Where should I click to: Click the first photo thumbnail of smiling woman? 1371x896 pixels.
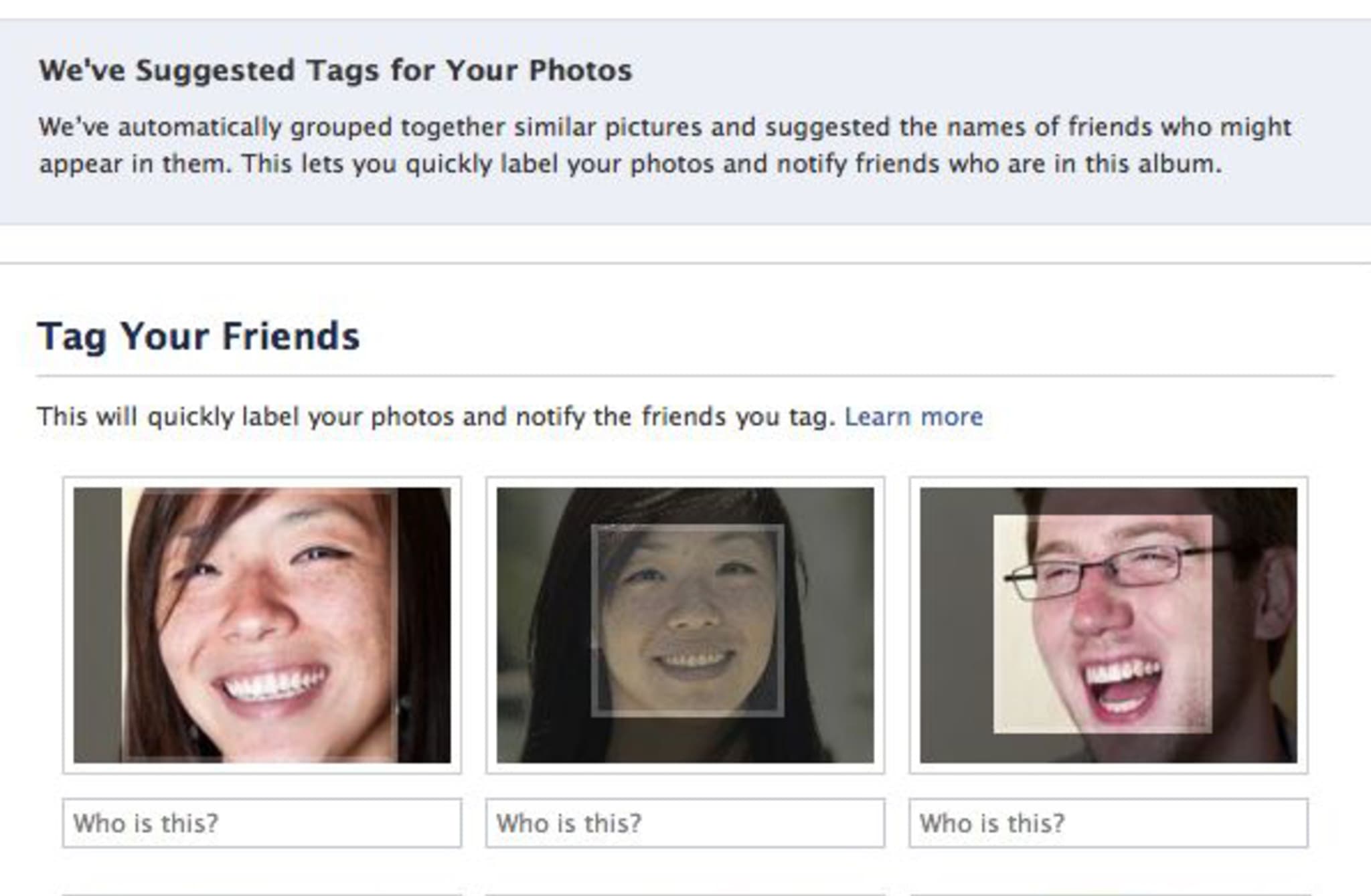[x=262, y=625]
